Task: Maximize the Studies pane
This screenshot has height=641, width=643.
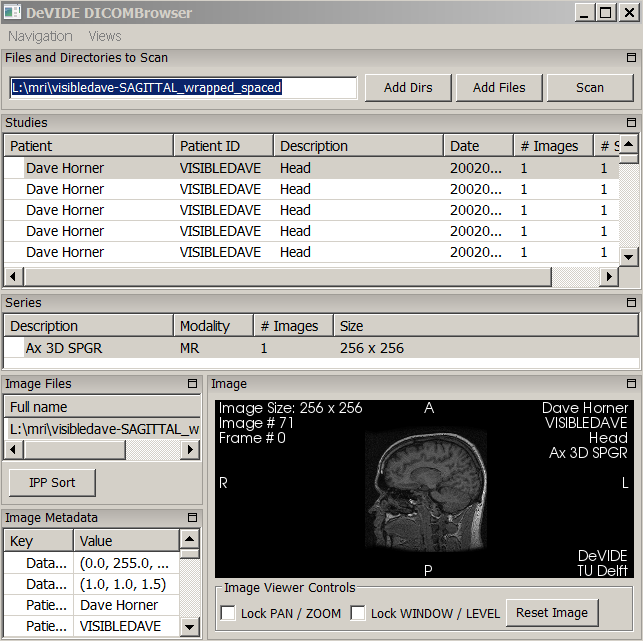Action: tap(631, 122)
